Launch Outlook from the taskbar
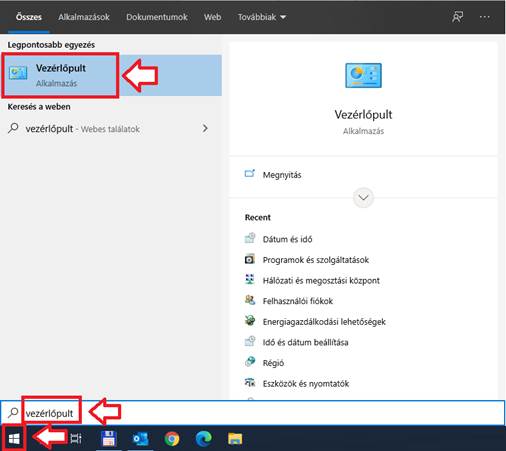Screen dimensions: 506x451 pyautogui.click(x=140, y=439)
